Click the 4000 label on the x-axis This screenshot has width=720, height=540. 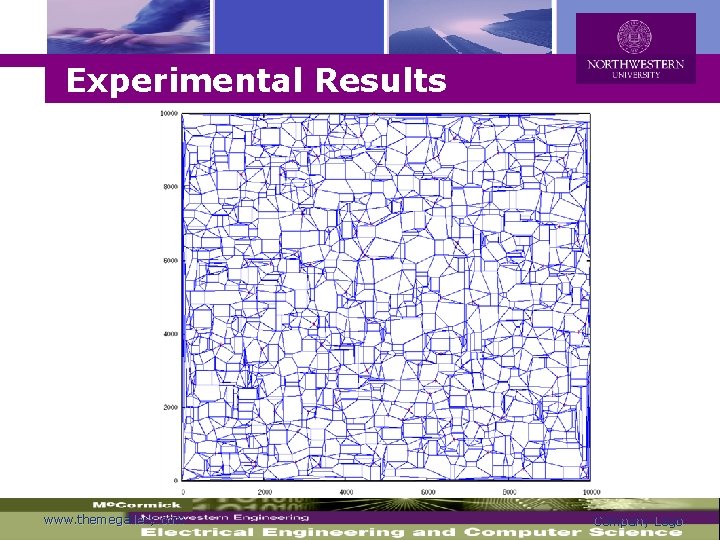[x=346, y=492]
